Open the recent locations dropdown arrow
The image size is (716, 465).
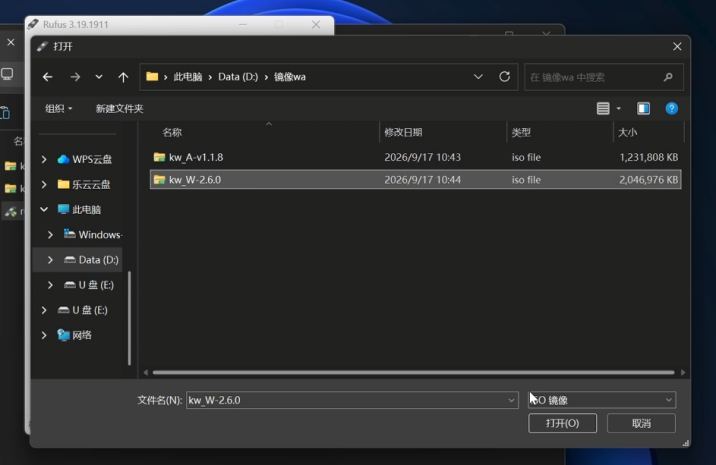click(99, 77)
